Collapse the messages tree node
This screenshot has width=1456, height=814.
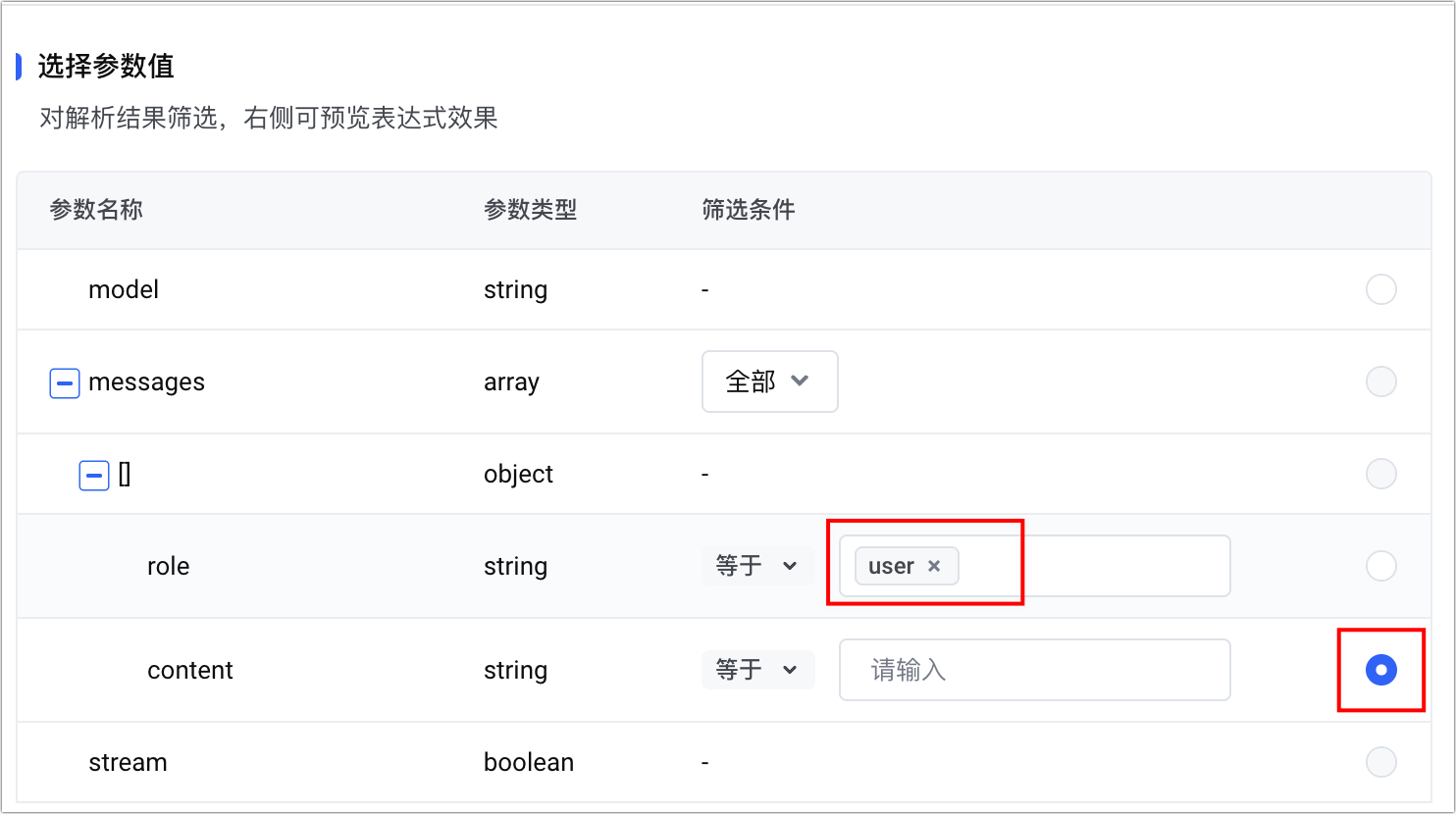click(x=65, y=382)
